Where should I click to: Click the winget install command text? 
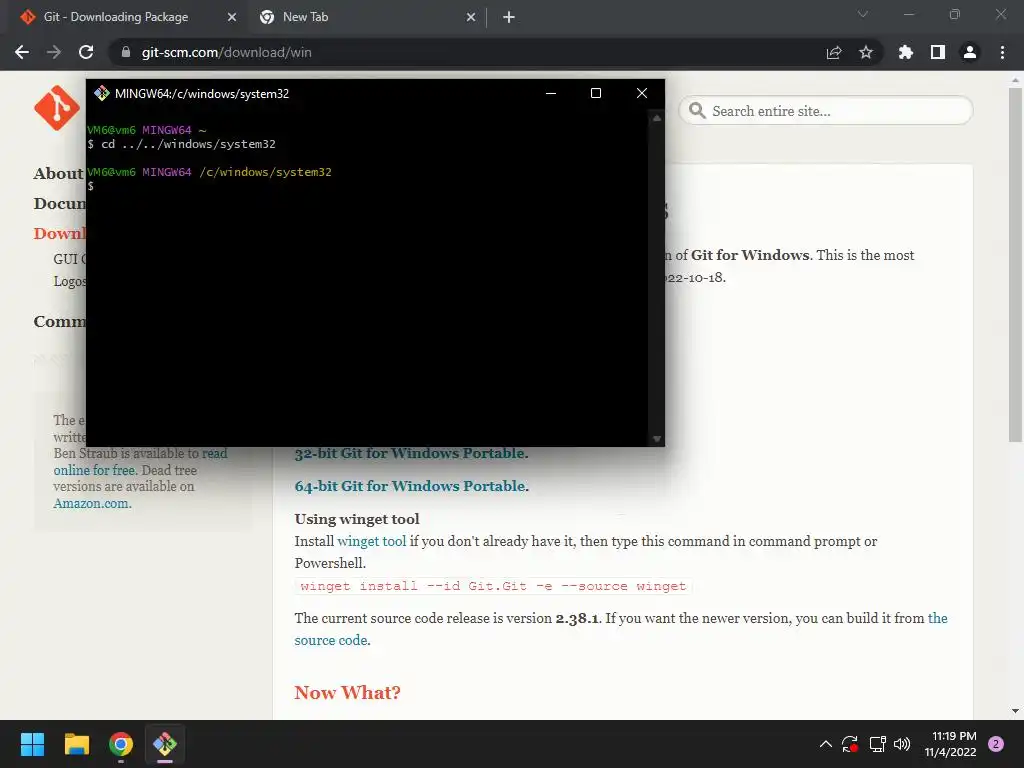493,586
